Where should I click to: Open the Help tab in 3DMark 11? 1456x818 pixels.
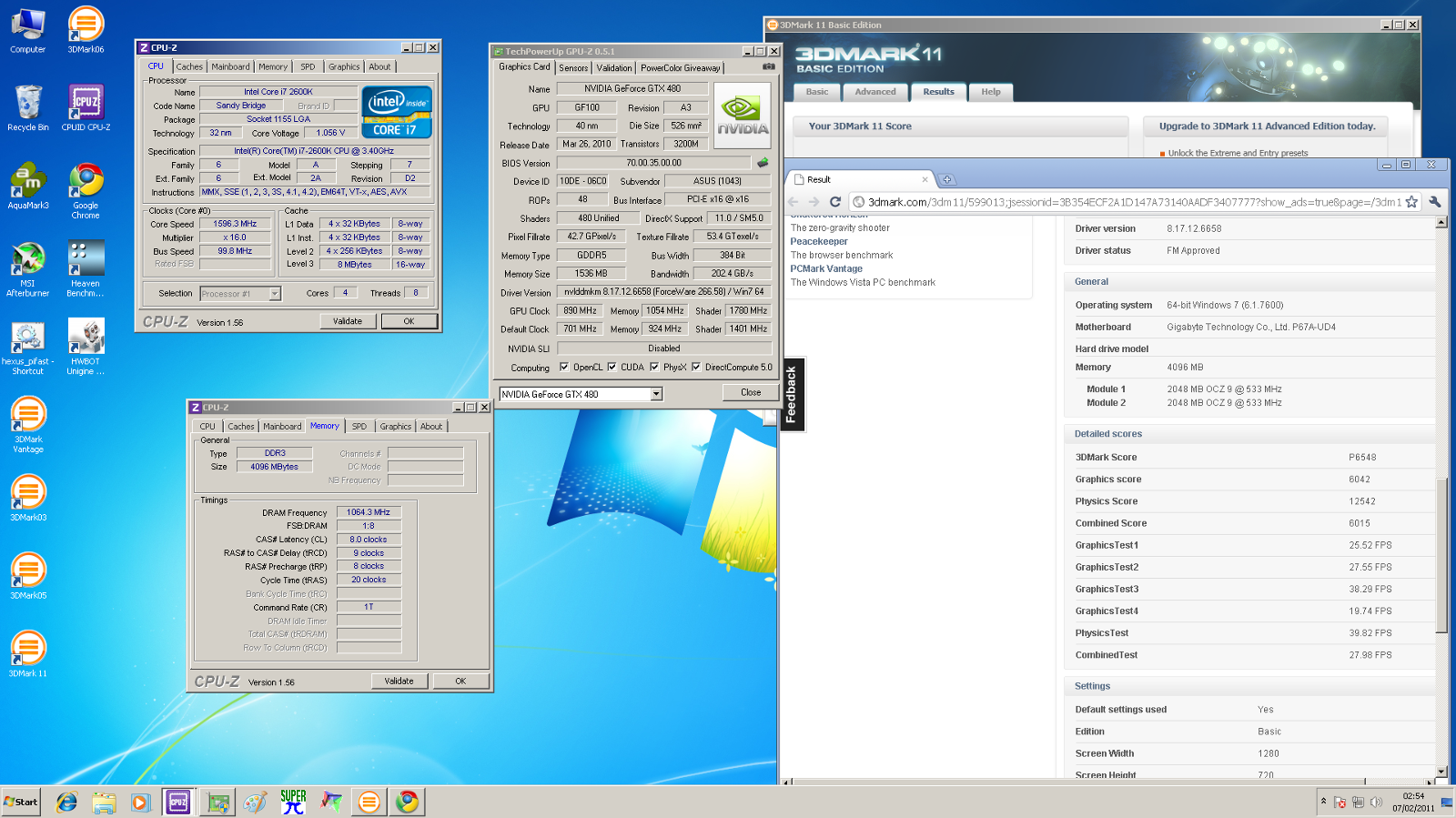point(991,92)
